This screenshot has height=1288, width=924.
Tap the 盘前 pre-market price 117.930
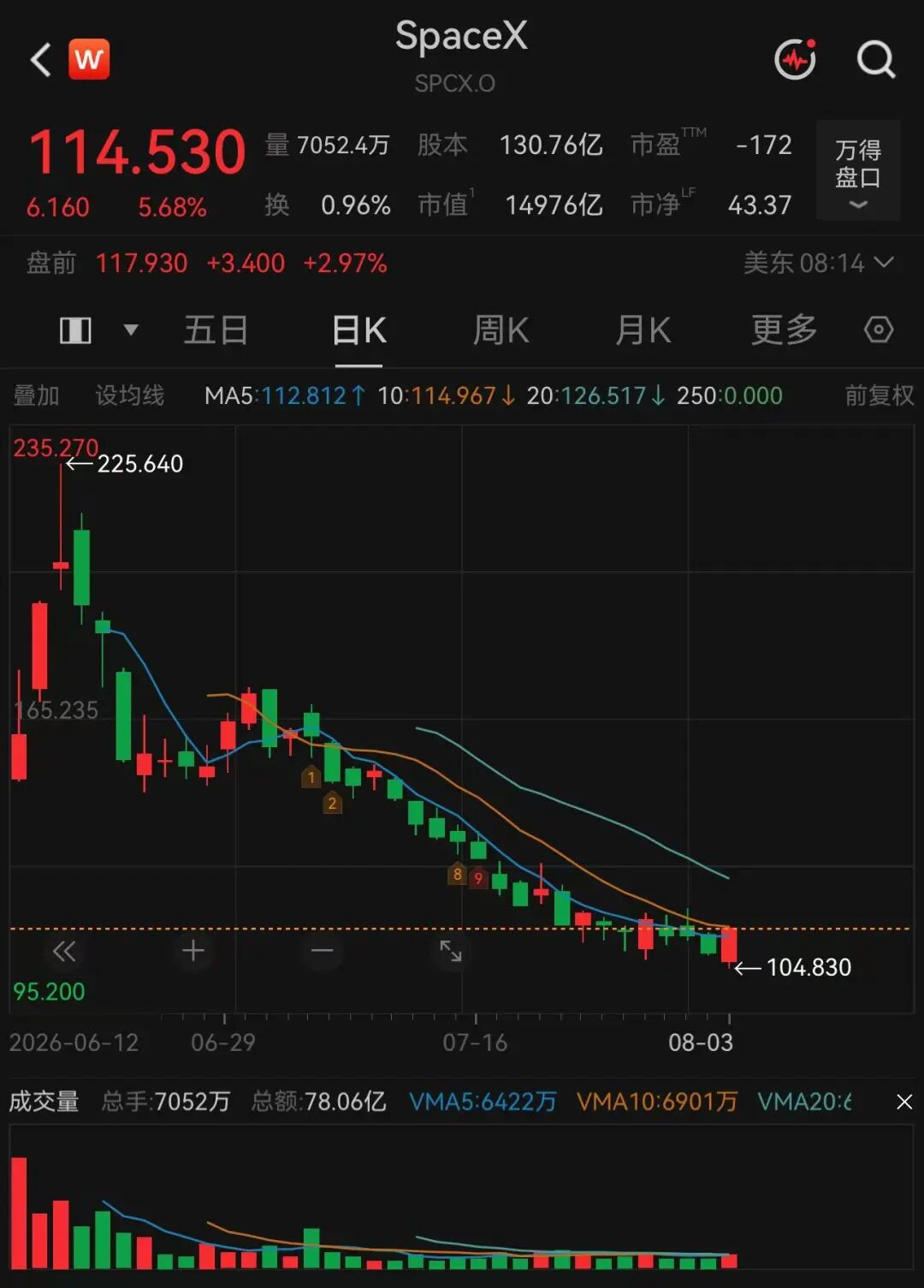click(x=141, y=263)
